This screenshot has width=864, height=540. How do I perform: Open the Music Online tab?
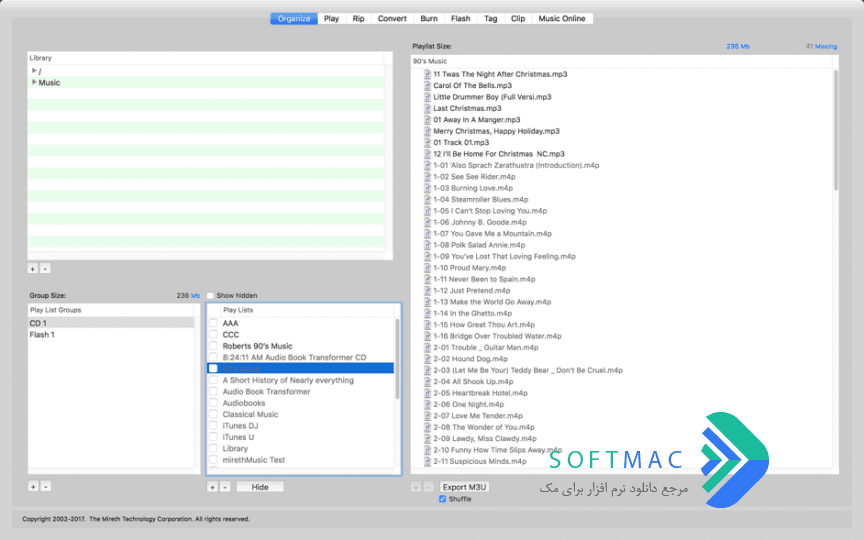[x=561, y=18]
